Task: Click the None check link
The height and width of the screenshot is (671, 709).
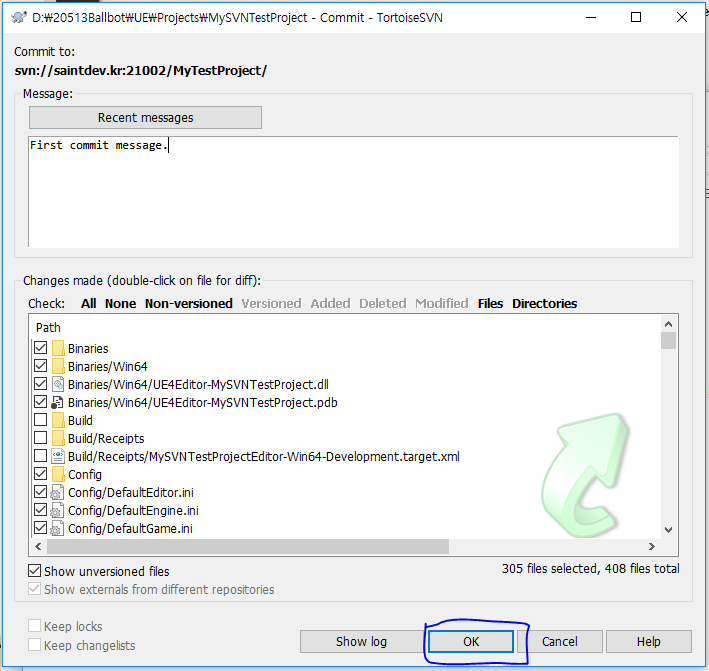Action: click(x=120, y=303)
